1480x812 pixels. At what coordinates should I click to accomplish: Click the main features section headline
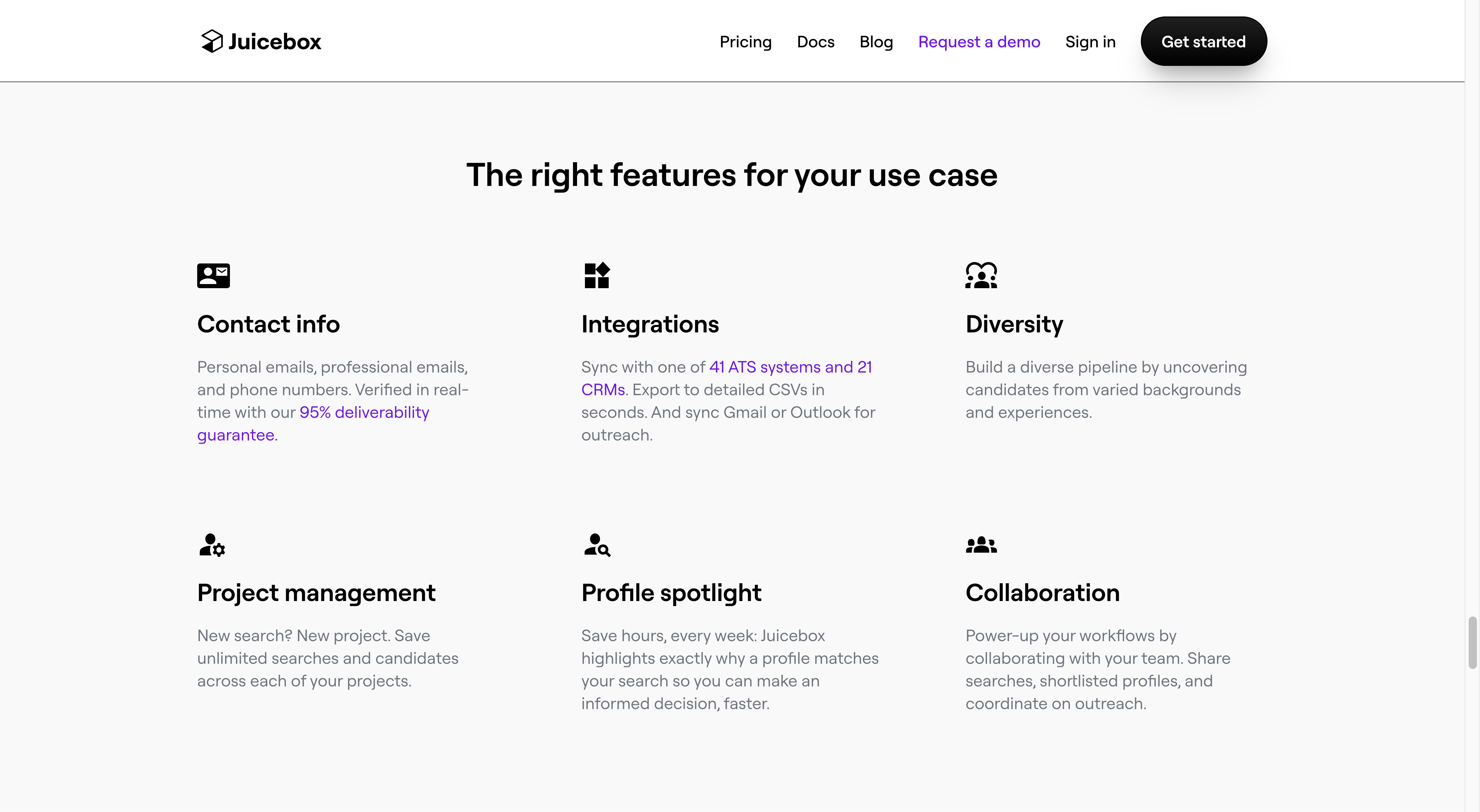731,175
